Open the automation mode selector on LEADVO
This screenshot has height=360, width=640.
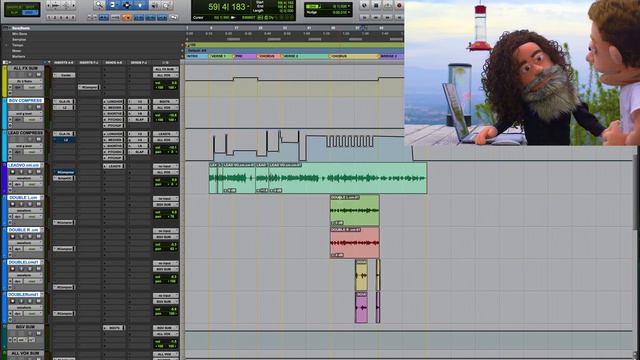[33, 184]
